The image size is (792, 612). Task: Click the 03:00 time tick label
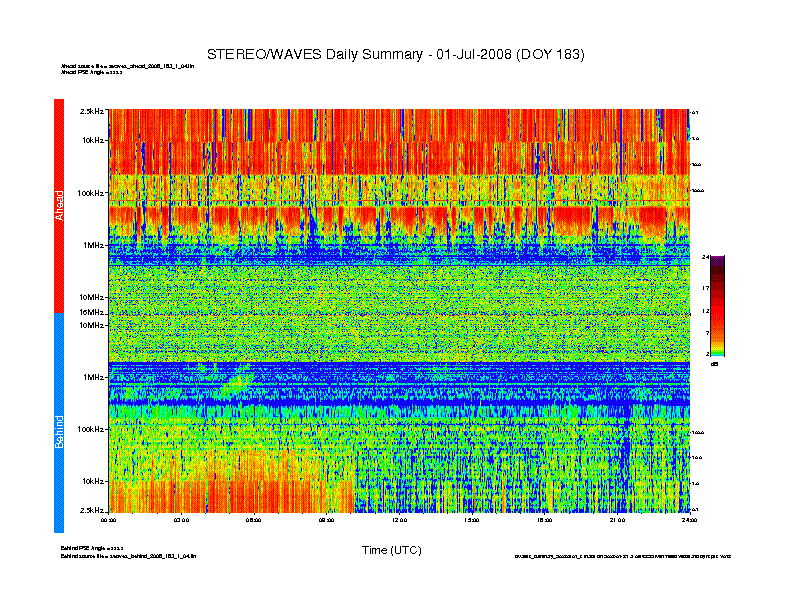[x=181, y=520]
